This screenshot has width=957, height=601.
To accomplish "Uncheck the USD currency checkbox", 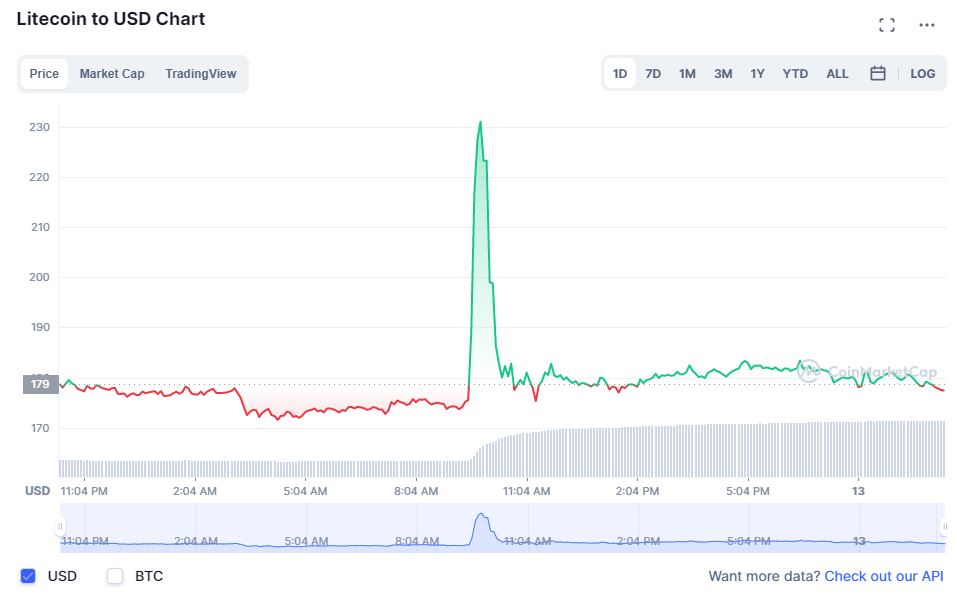I will tap(28, 576).
